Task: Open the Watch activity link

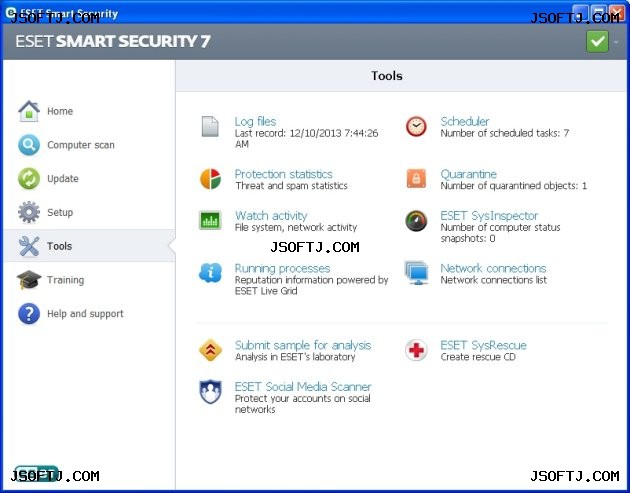Action: 271,216
